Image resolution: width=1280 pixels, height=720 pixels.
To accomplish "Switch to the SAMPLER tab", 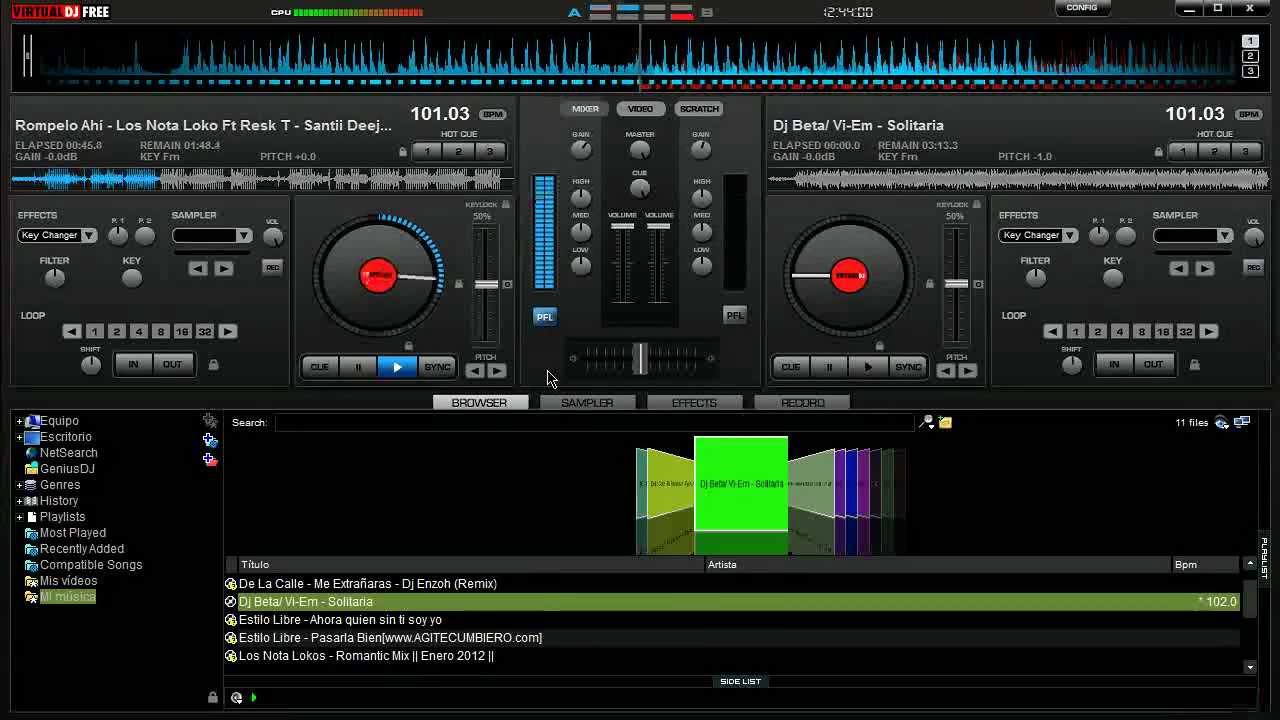I will click(587, 403).
